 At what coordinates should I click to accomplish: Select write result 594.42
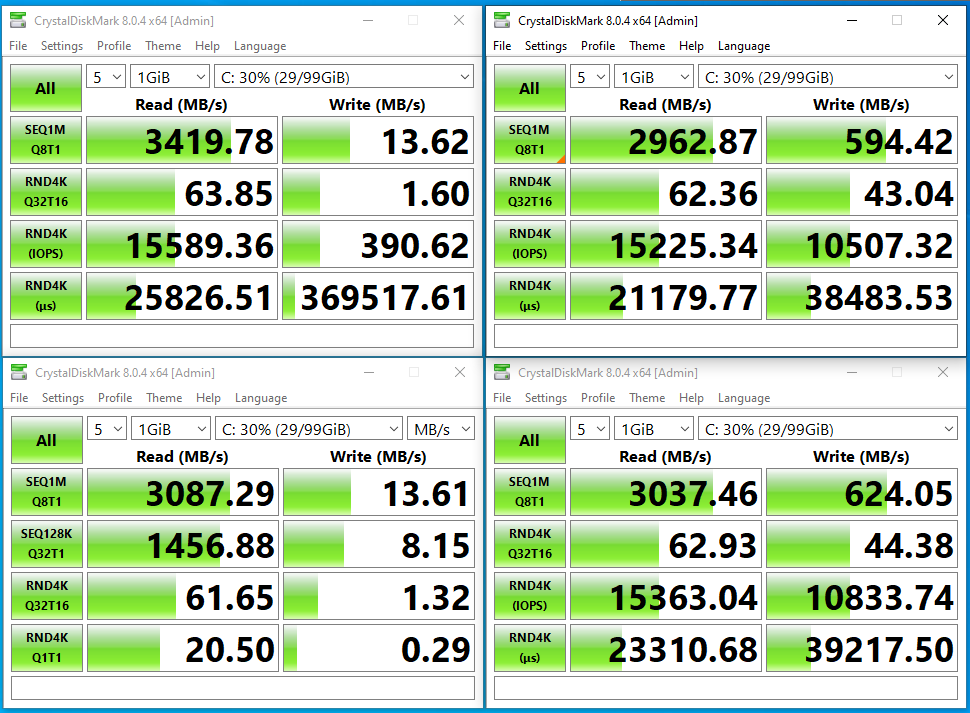(862, 140)
